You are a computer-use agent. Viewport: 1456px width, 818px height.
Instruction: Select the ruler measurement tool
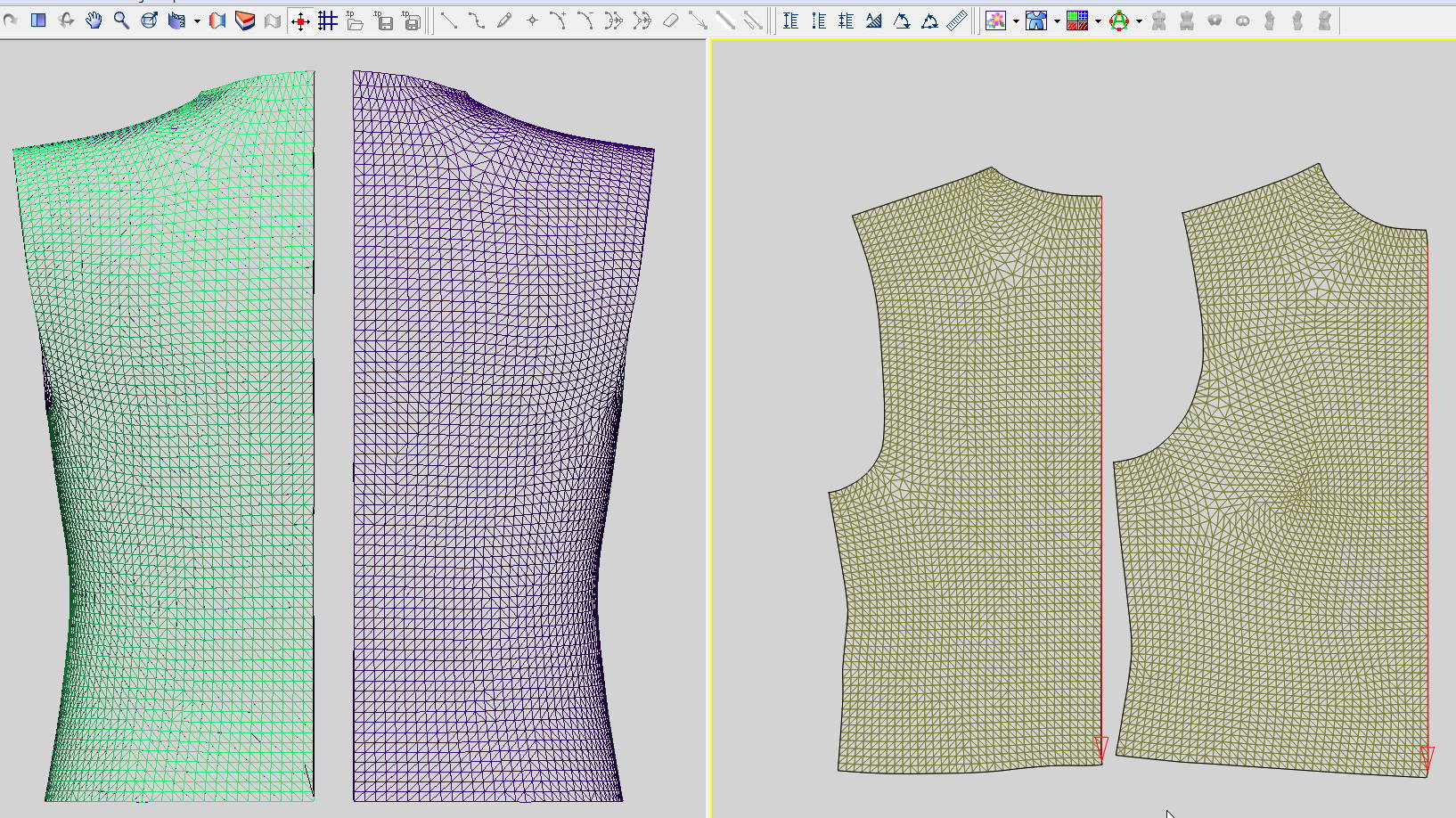point(956,20)
